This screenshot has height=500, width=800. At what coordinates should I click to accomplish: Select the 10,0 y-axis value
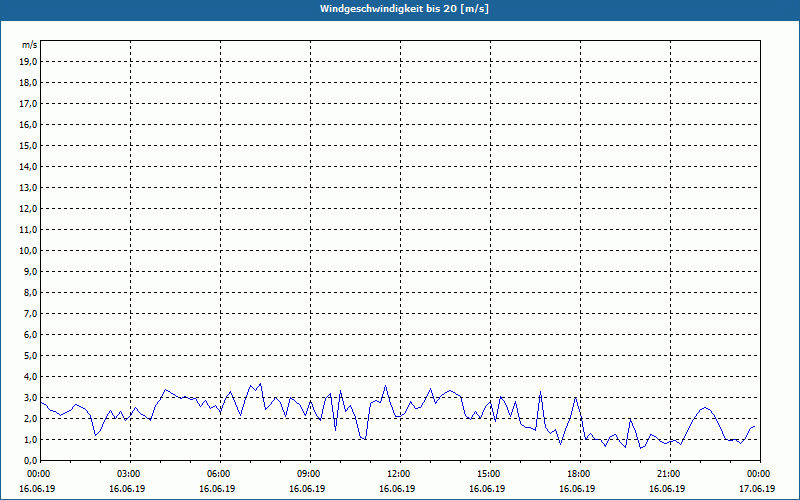click(30, 251)
